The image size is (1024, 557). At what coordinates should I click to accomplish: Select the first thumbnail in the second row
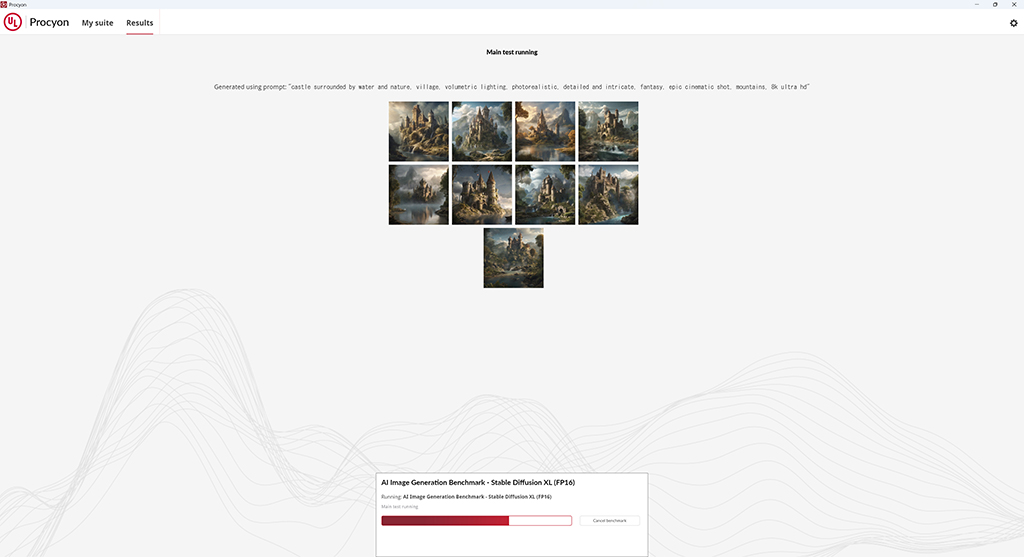coord(419,195)
